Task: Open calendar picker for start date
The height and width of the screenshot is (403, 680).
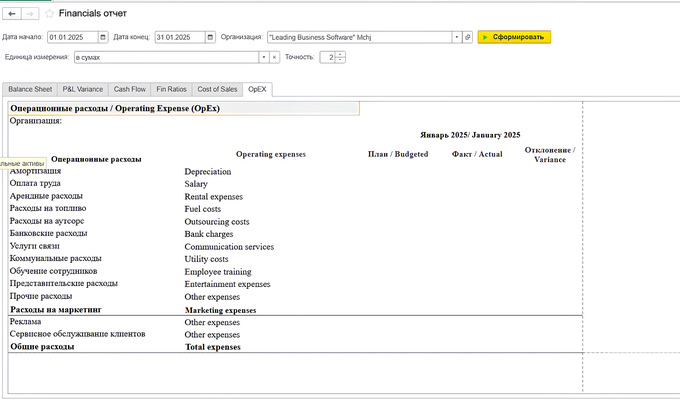Action: [101, 37]
